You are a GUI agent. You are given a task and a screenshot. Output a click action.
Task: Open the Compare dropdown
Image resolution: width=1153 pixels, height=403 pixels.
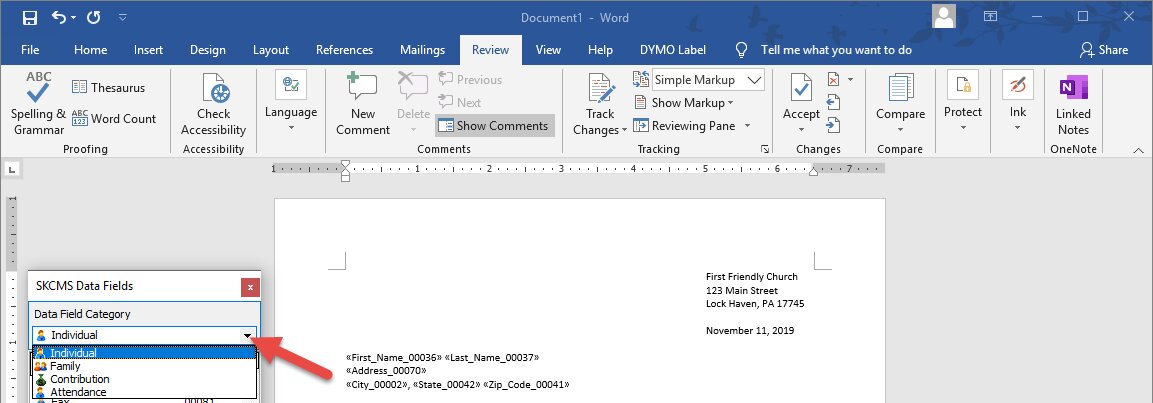pos(900,102)
